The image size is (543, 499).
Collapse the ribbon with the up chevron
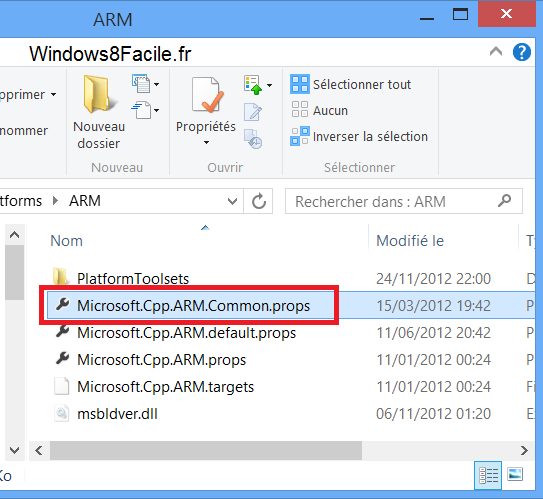496,52
